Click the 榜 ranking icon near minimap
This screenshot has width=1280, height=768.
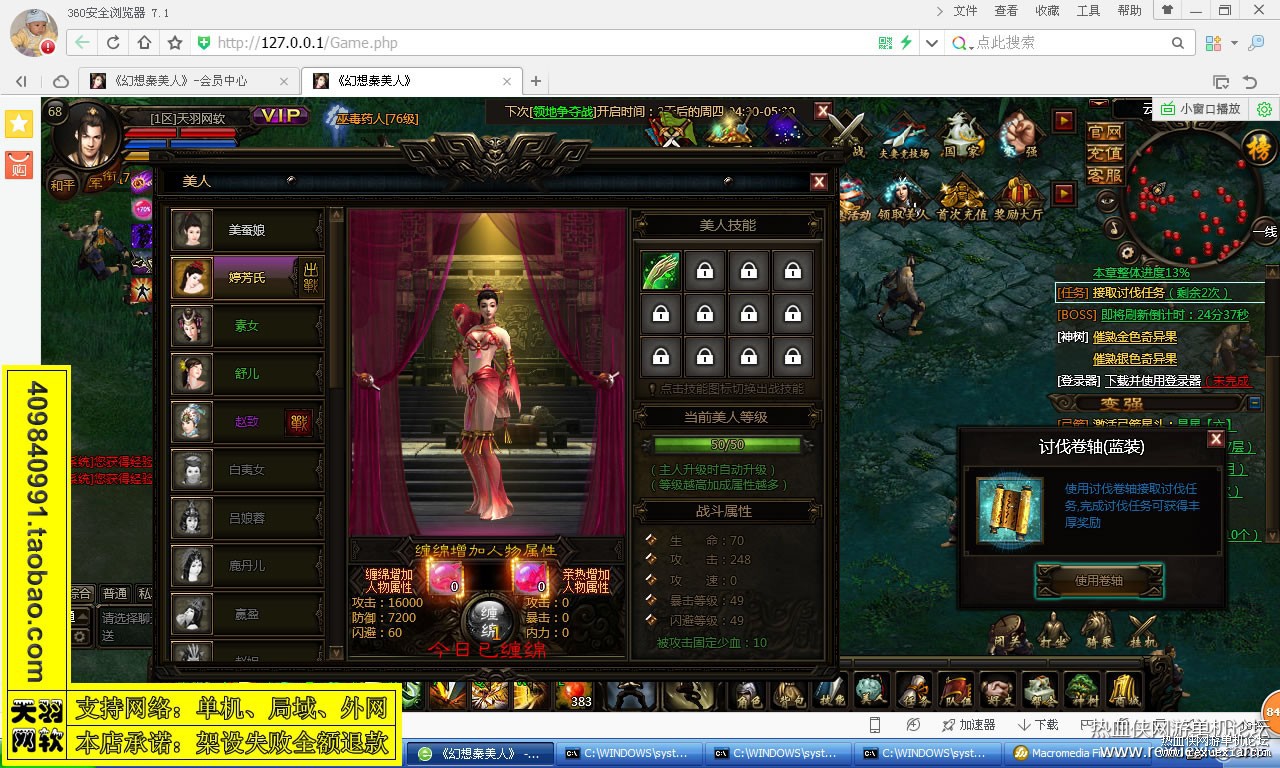click(x=1259, y=148)
